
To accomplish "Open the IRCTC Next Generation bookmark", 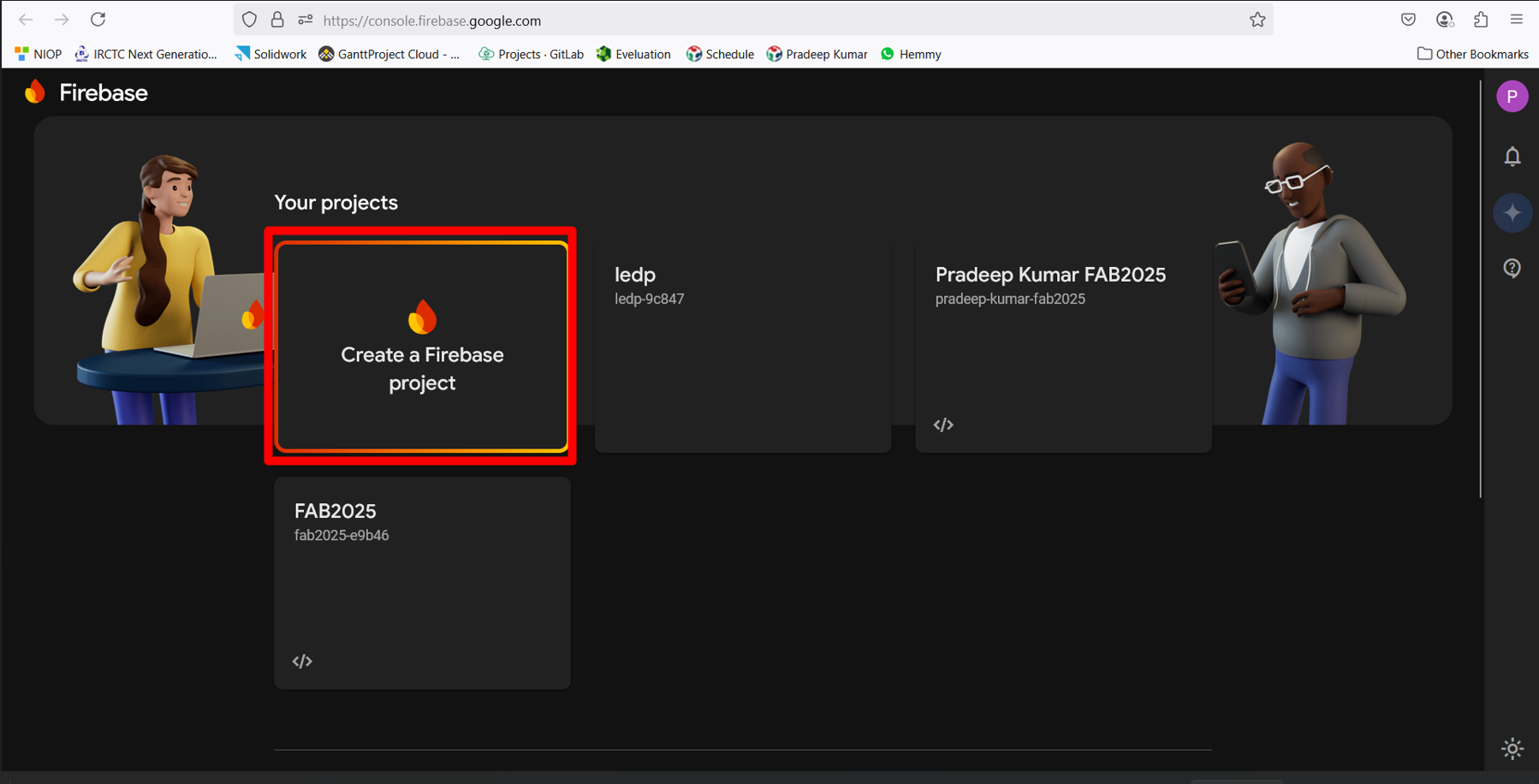I will click(146, 54).
